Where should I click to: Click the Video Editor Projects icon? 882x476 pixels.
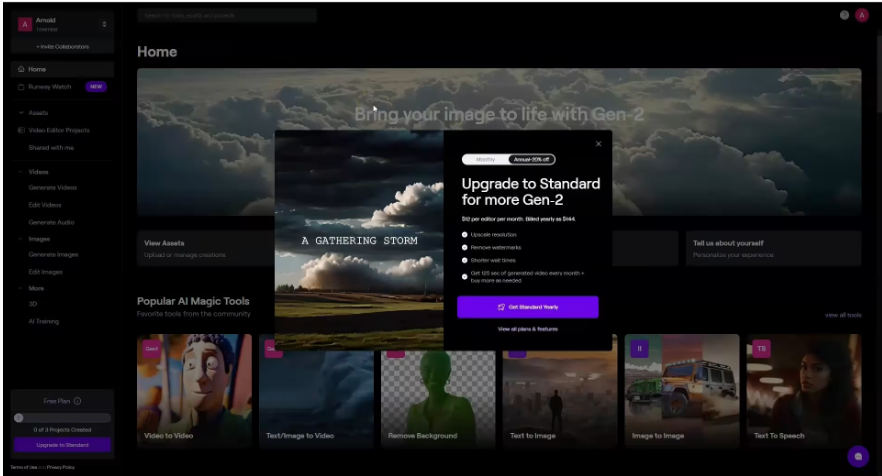pyautogui.click(x=21, y=131)
